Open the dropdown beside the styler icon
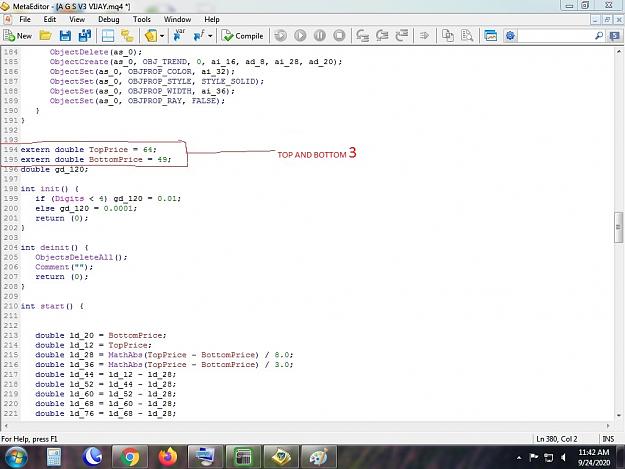 [x=162, y=36]
